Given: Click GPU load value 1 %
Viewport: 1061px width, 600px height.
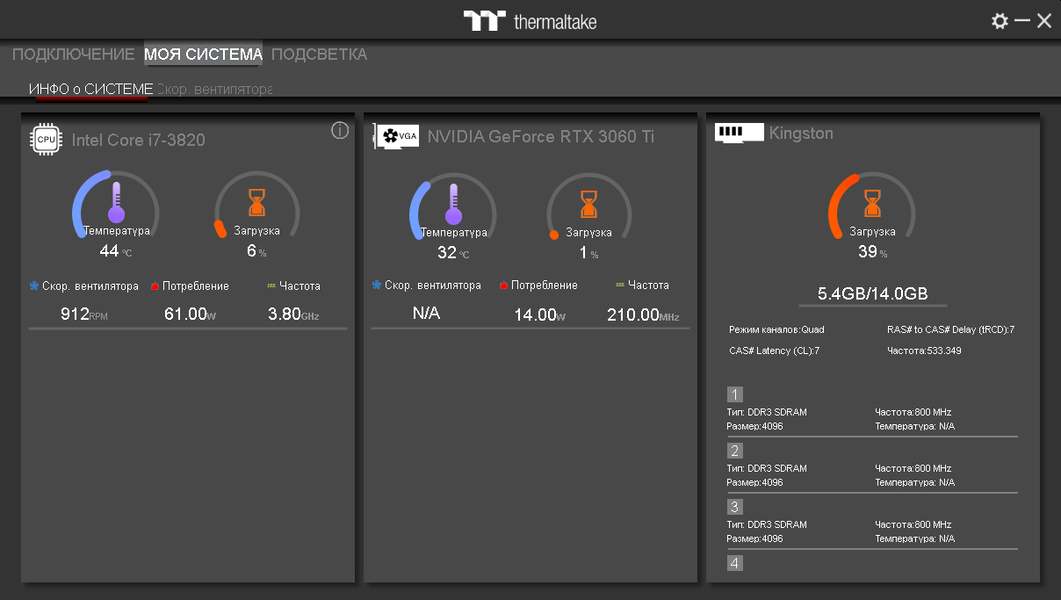Looking at the screenshot, I should click(x=588, y=253).
